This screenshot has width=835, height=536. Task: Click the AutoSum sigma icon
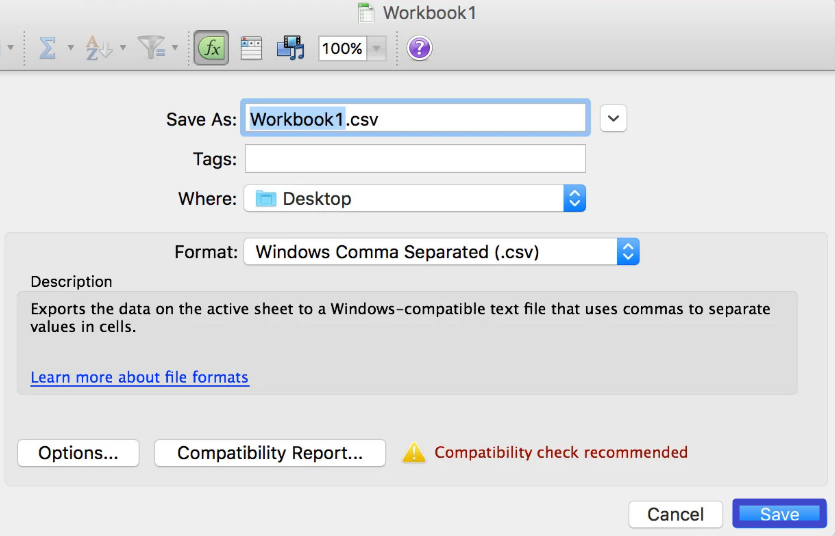pyautogui.click(x=47, y=48)
